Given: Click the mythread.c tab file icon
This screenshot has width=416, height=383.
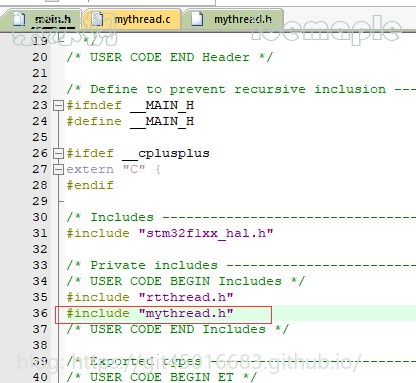Looking at the screenshot, I should point(98,19).
